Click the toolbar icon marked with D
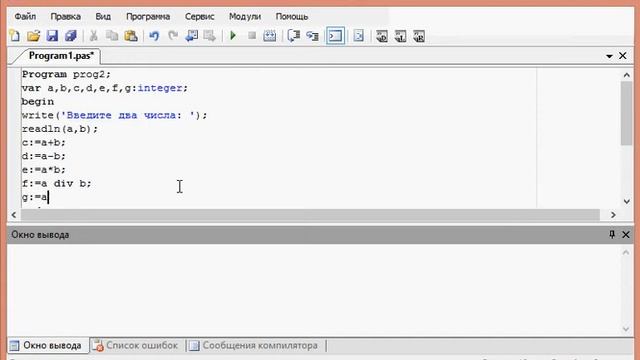The height and width of the screenshot is (360, 640). [382, 36]
